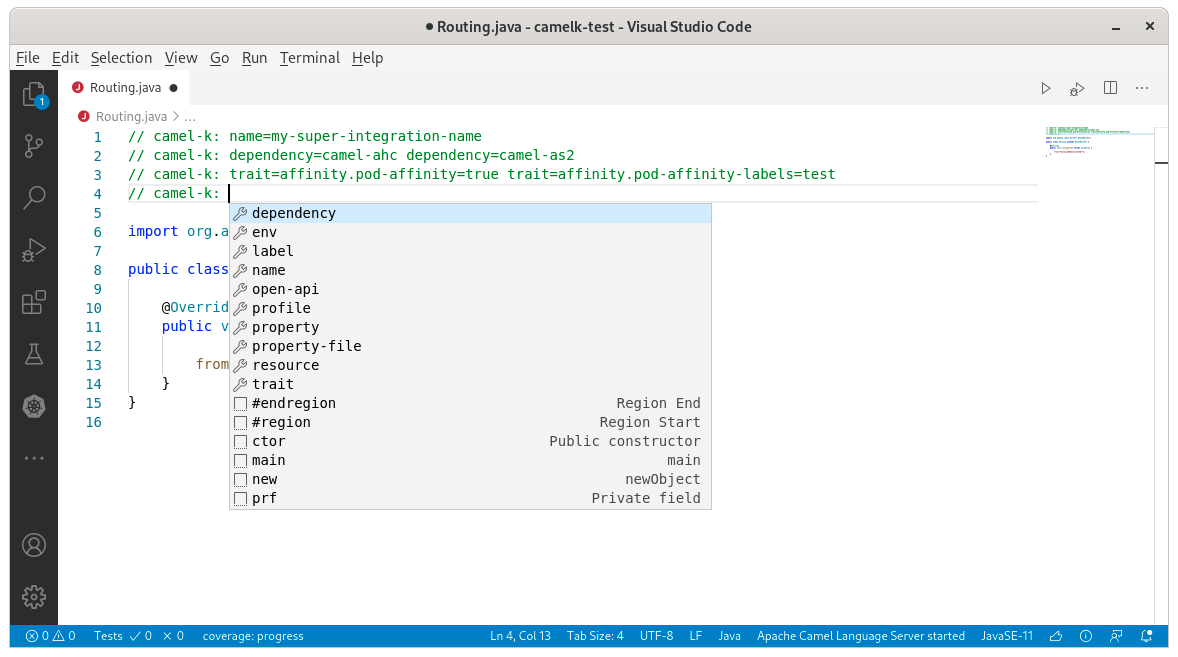The image size is (1178, 657).
Task: Open the Kubernetes view
Action: tap(34, 405)
